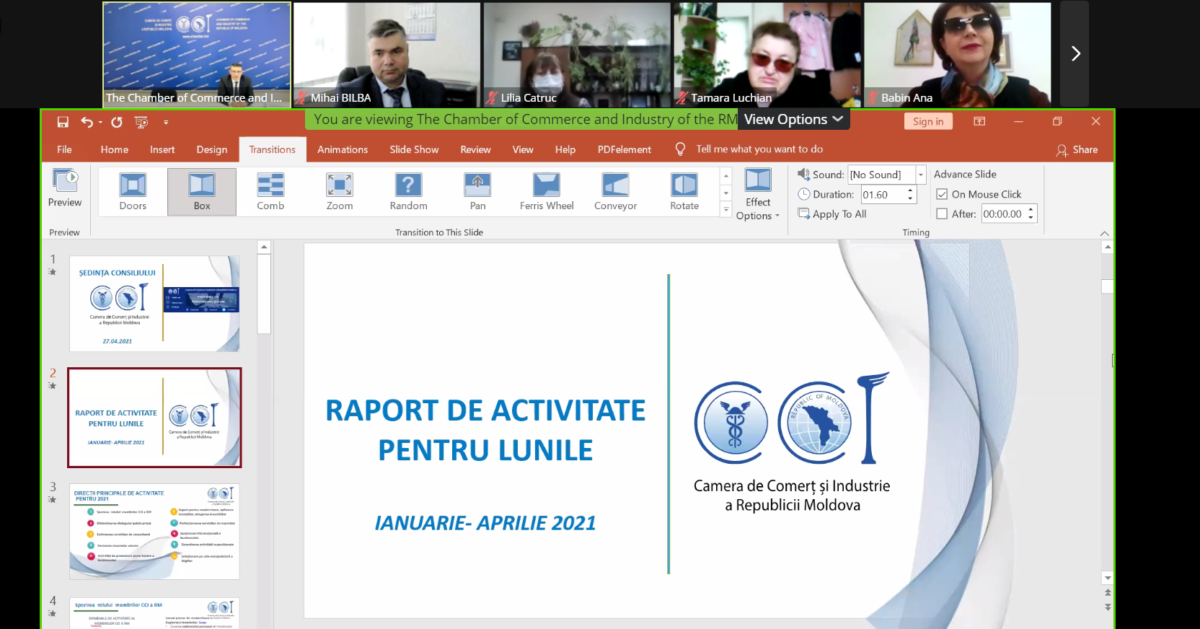This screenshot has height=629, width=1200.
Task: Apply the Random transition
Action: 409,192
